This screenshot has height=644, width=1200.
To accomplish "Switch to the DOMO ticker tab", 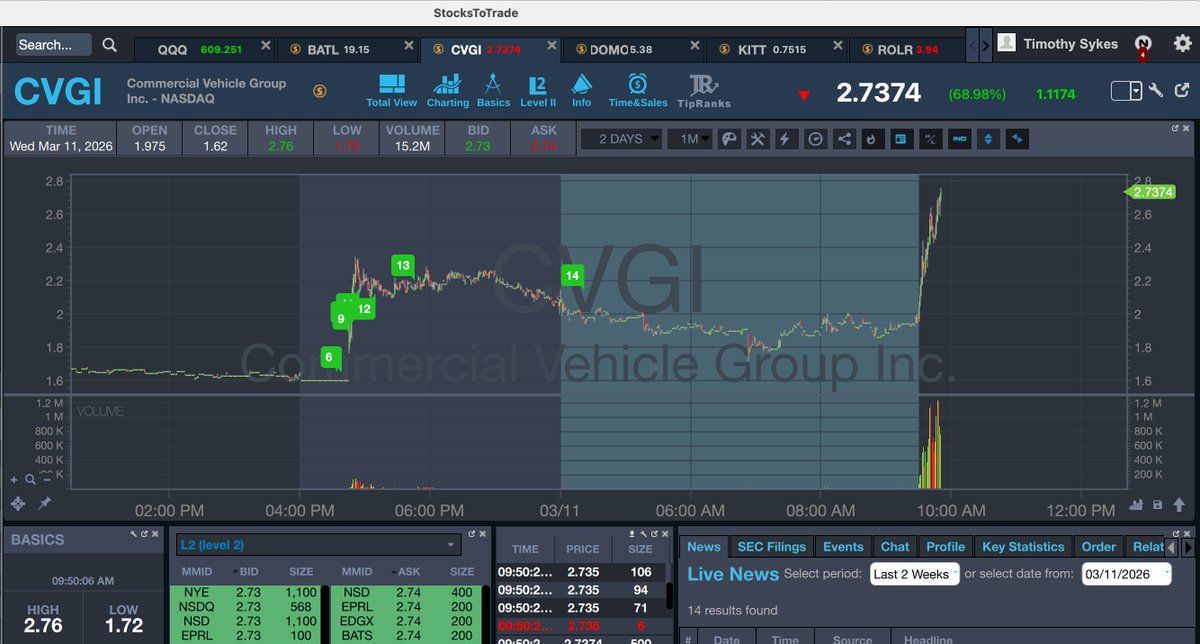I will [634, 49].
